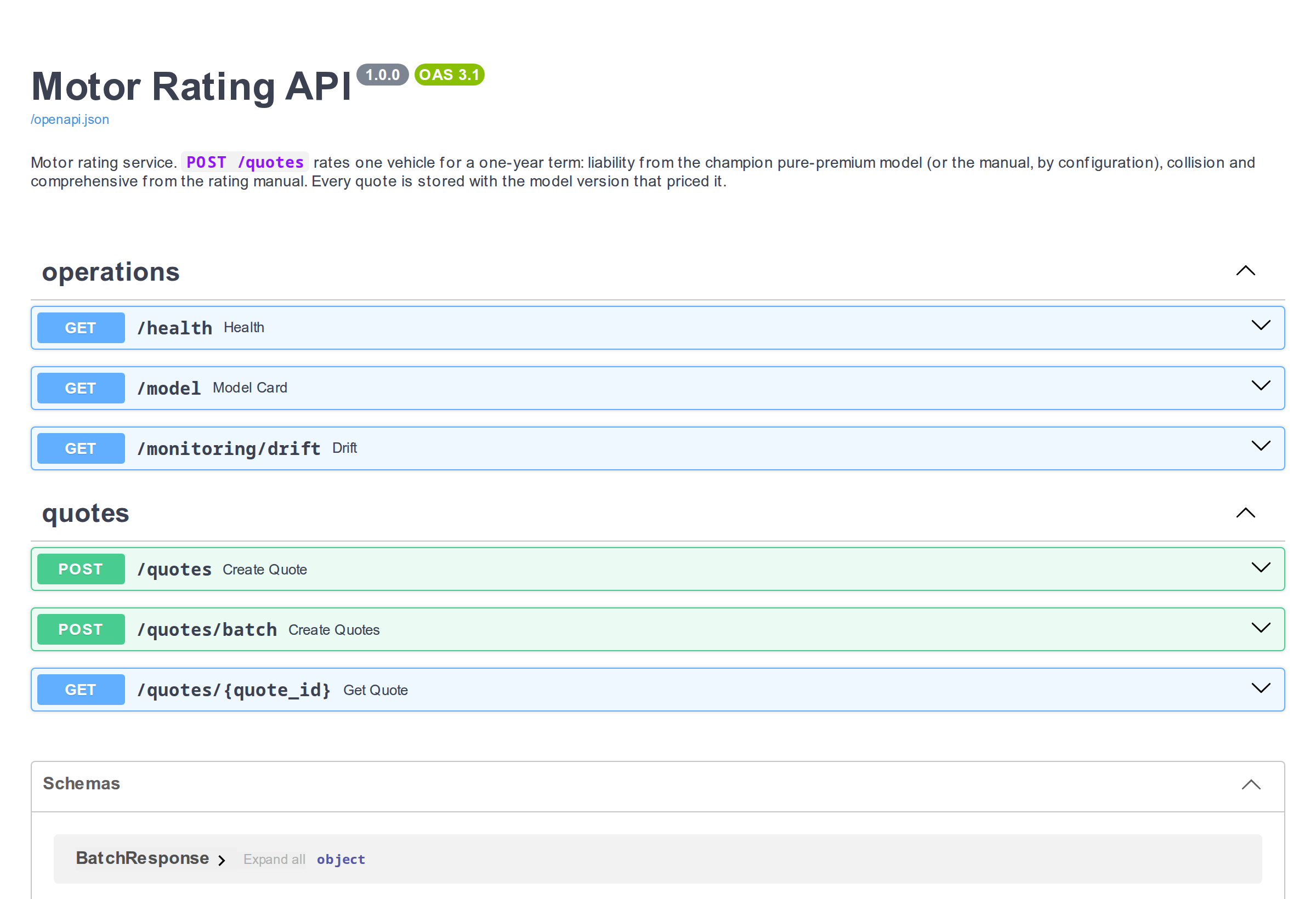
Task: Expand the GET /health chevron arrow
Action: click(x=1261, y=326)
